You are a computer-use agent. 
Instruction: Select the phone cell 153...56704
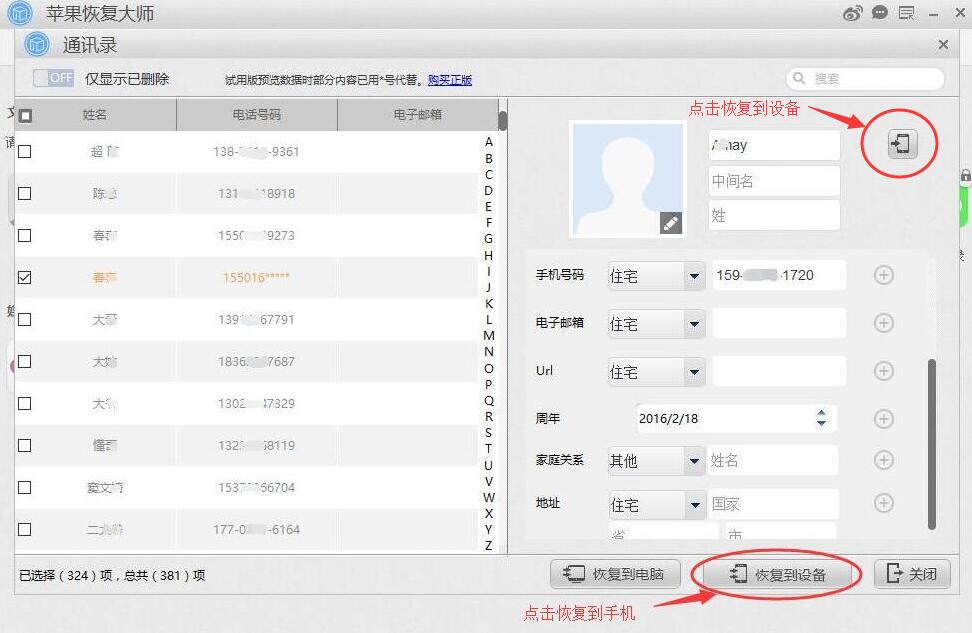(x=257, y=488)
